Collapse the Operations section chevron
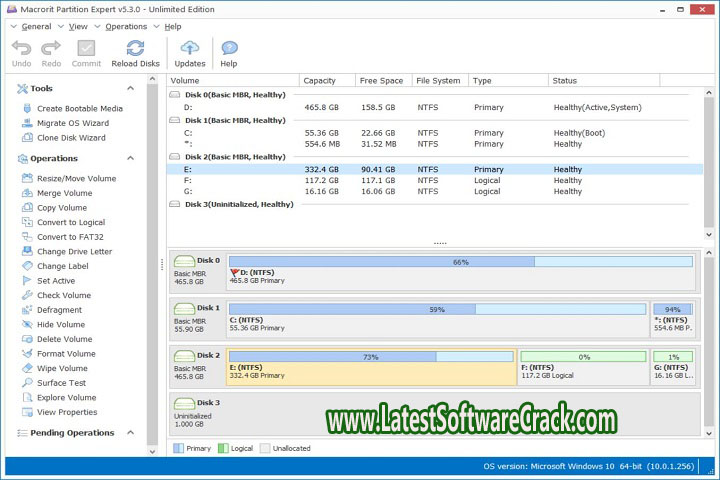The height and width of the screenshot is (480, 720). pos(130,158)
